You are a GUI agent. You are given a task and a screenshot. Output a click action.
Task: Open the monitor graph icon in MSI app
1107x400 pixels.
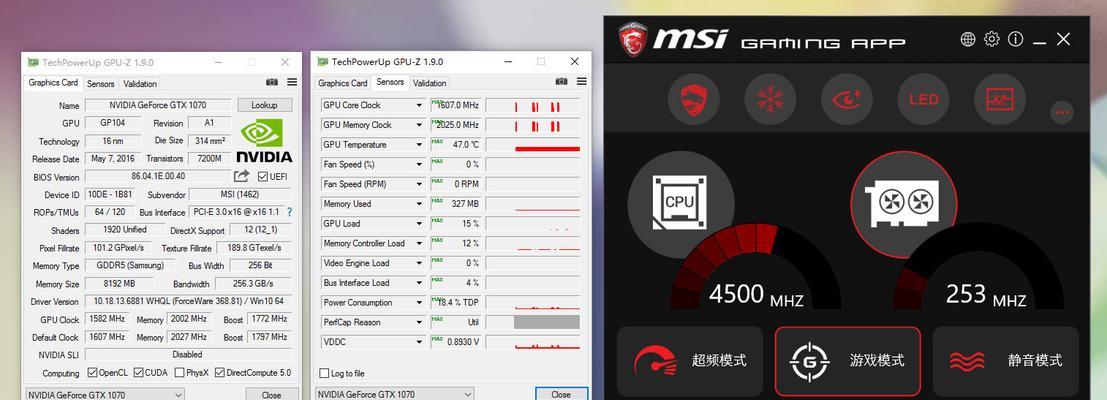click(1000, 99)
